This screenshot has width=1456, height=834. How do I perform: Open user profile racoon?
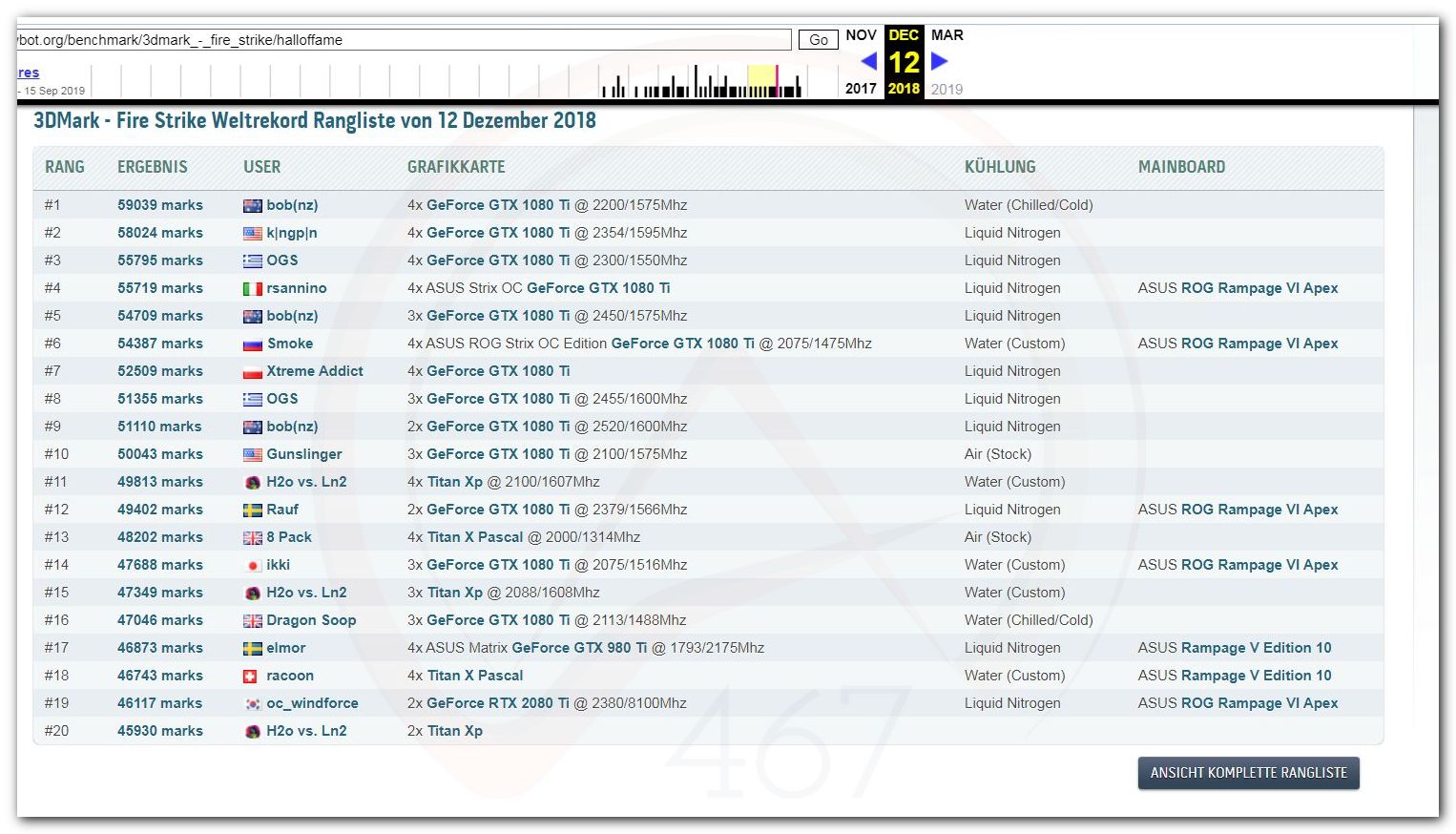(290, 676)
